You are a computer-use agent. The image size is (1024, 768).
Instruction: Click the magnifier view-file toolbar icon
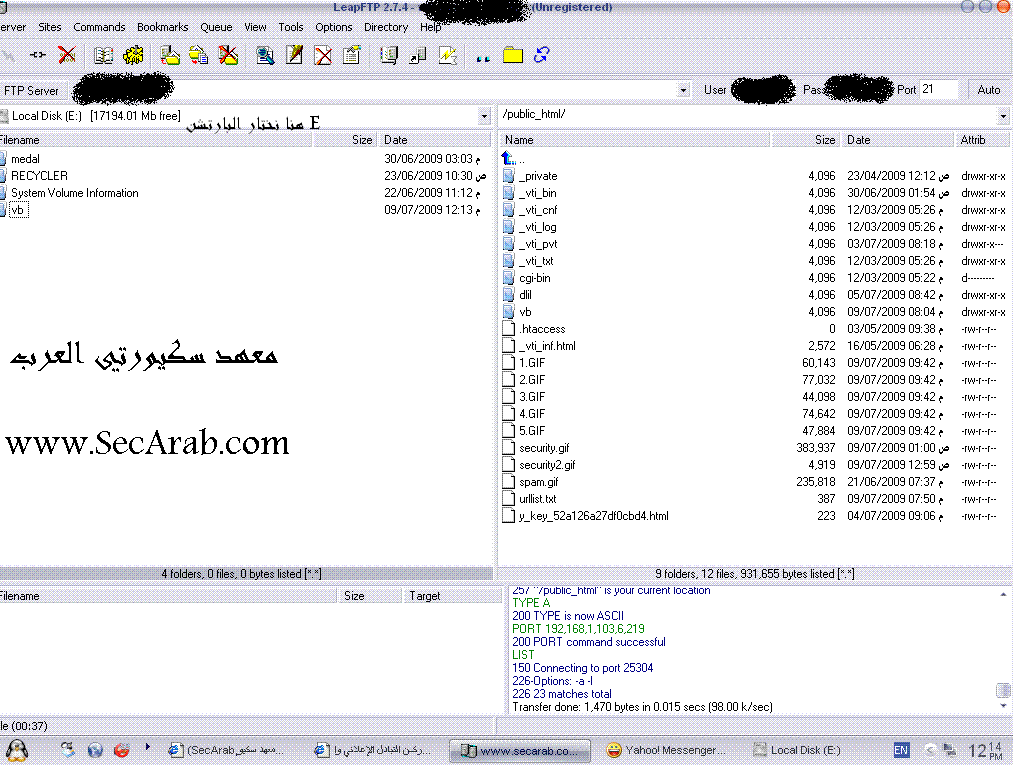point(265,55)
